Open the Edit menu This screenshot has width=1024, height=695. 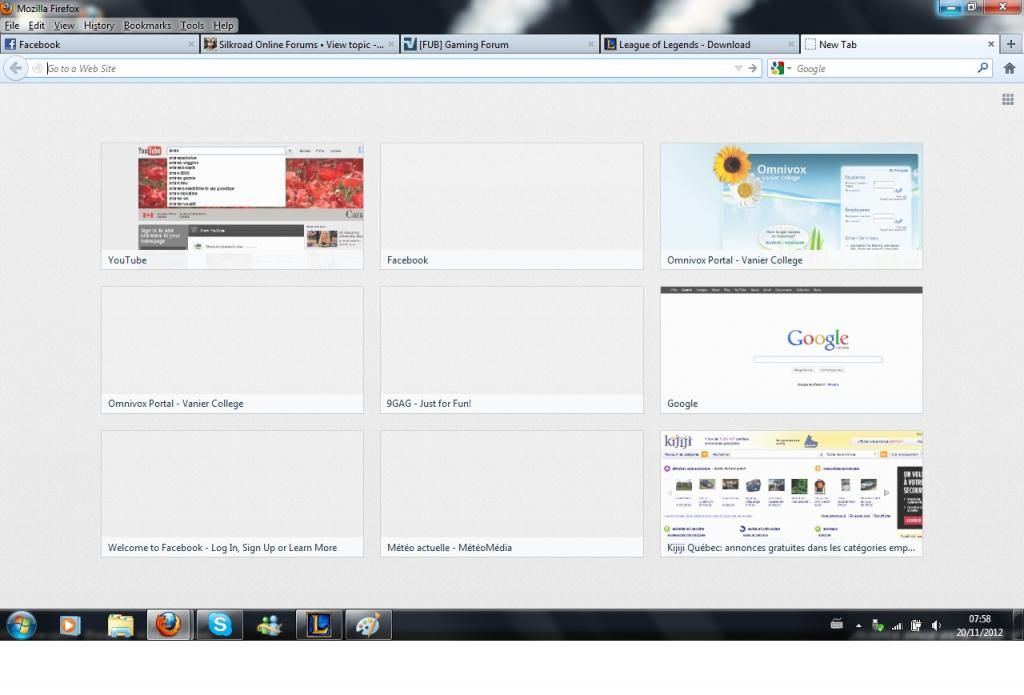coord(37,25)
